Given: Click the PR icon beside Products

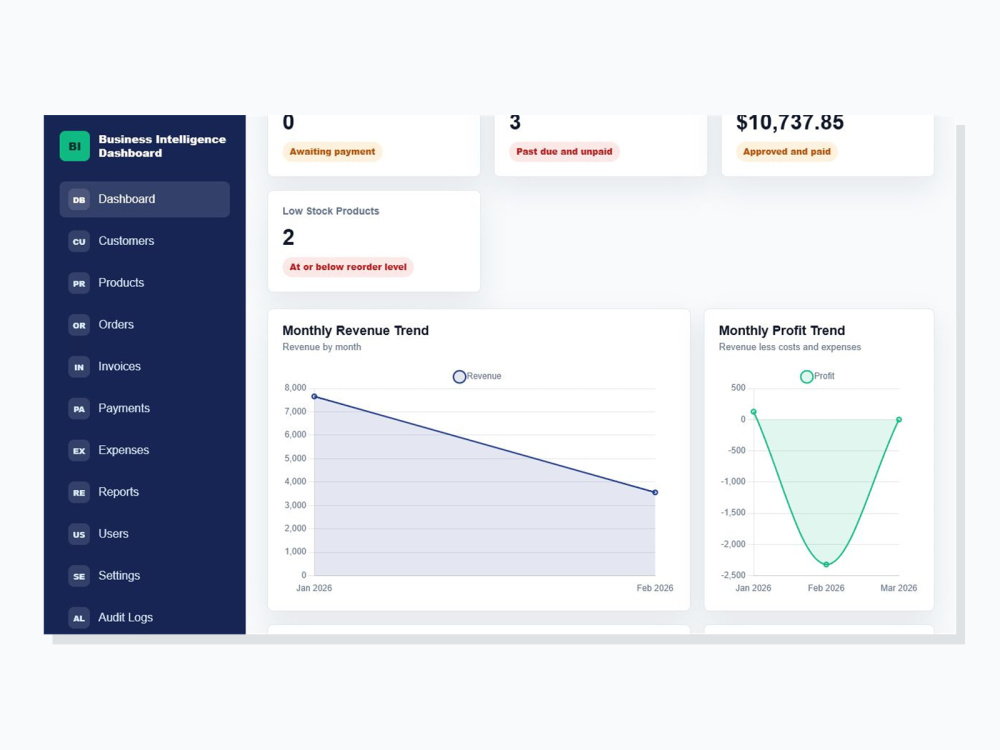Looking at the screenshot, I should point(79,283).
